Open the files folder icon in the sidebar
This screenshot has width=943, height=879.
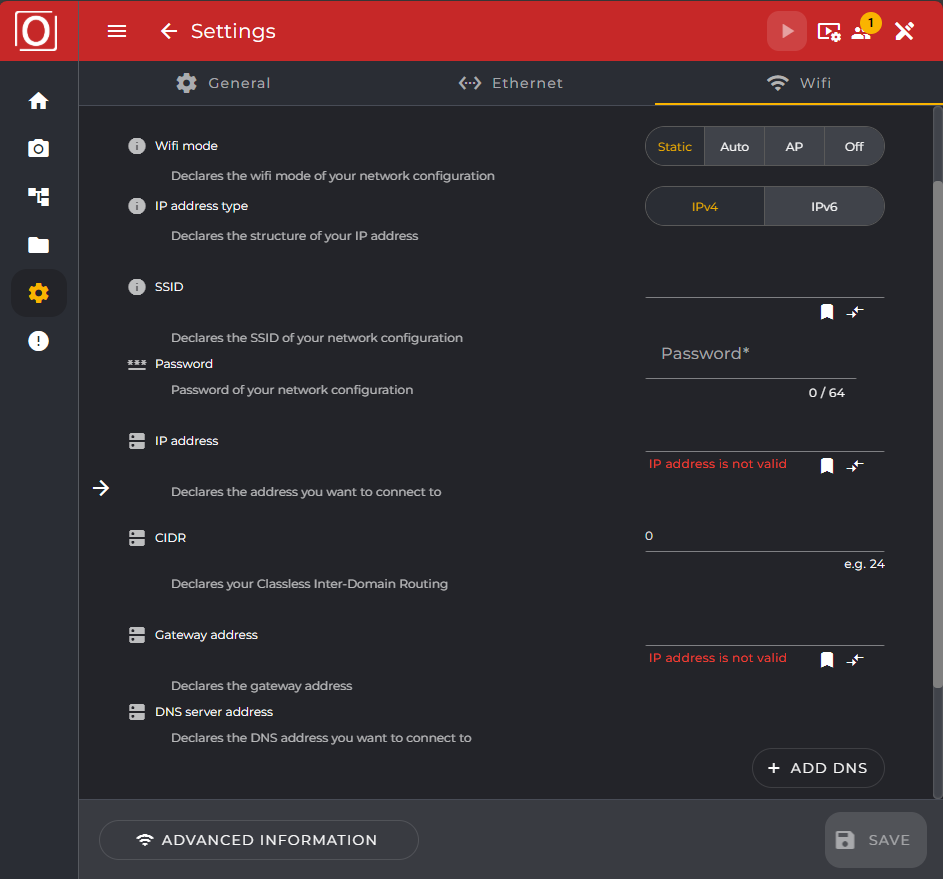pos(38,244)
